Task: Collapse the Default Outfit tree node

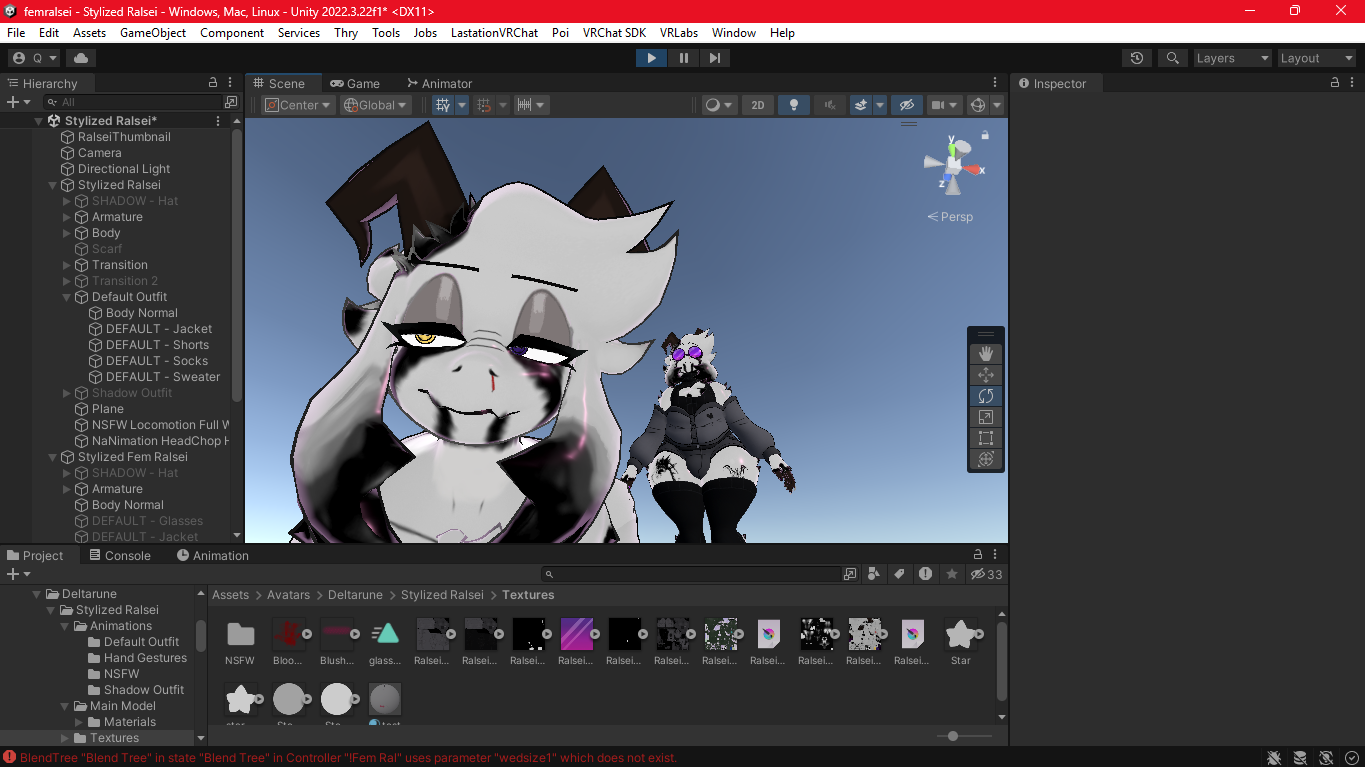Action: pos(67,297)
